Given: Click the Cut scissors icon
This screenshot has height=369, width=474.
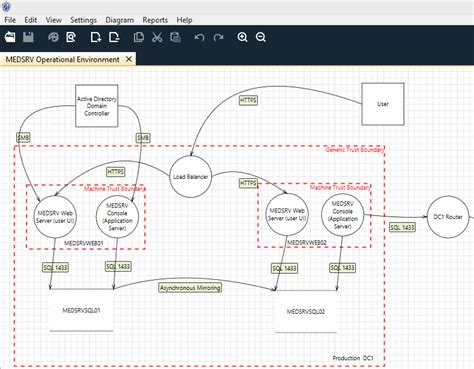Looking at the screenshot, I should (157, 37).
